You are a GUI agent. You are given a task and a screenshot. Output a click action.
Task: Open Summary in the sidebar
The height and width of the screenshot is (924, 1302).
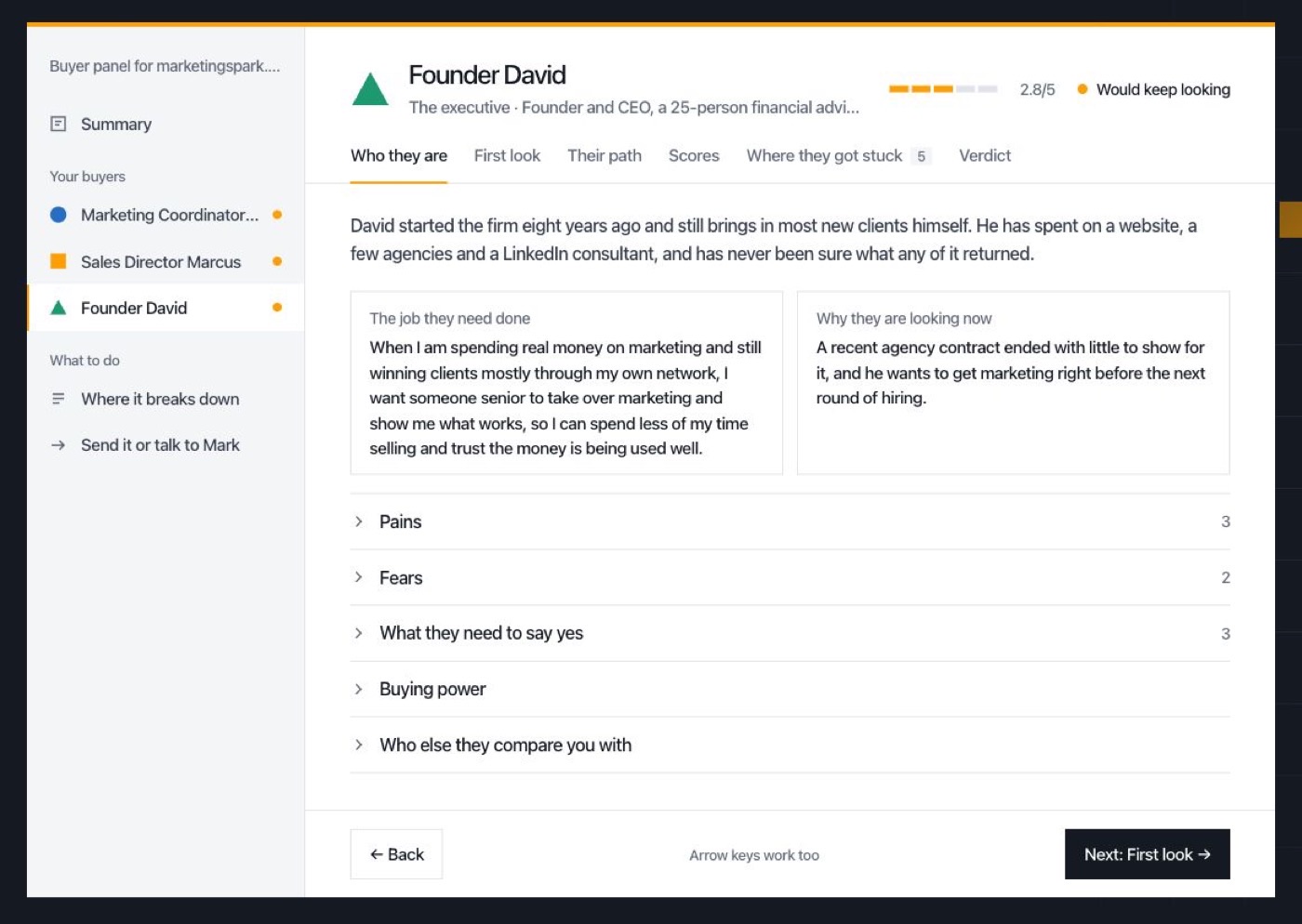click(166, 124)
